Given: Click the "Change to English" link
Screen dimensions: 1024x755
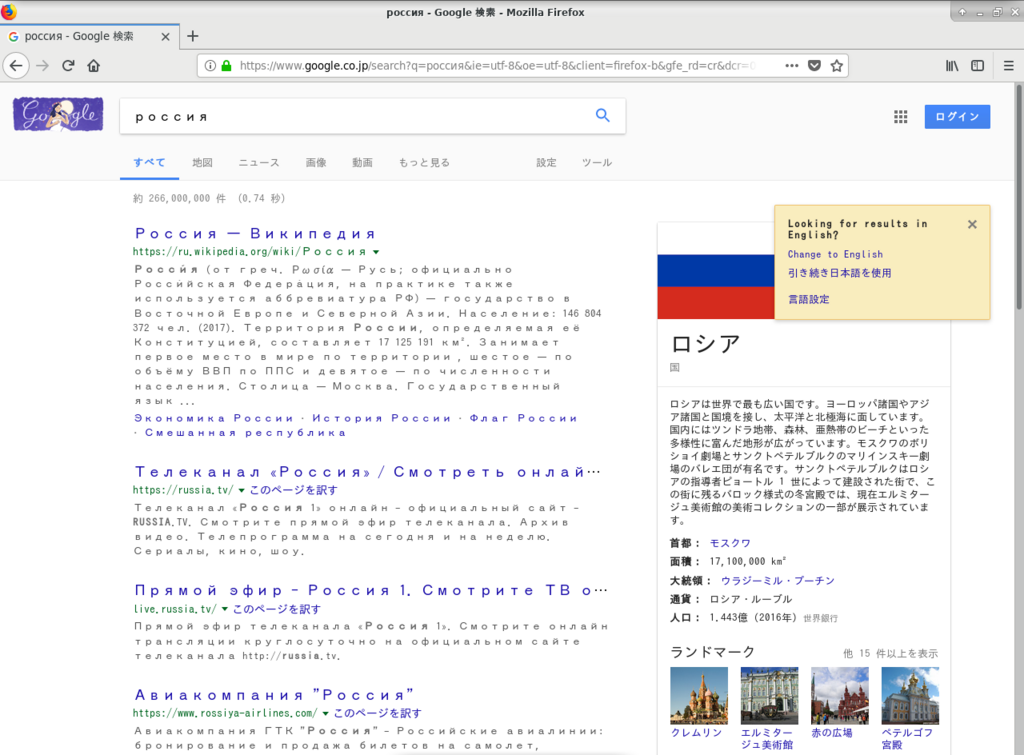Looking at the screenshot, I should [x=836, y=254].
